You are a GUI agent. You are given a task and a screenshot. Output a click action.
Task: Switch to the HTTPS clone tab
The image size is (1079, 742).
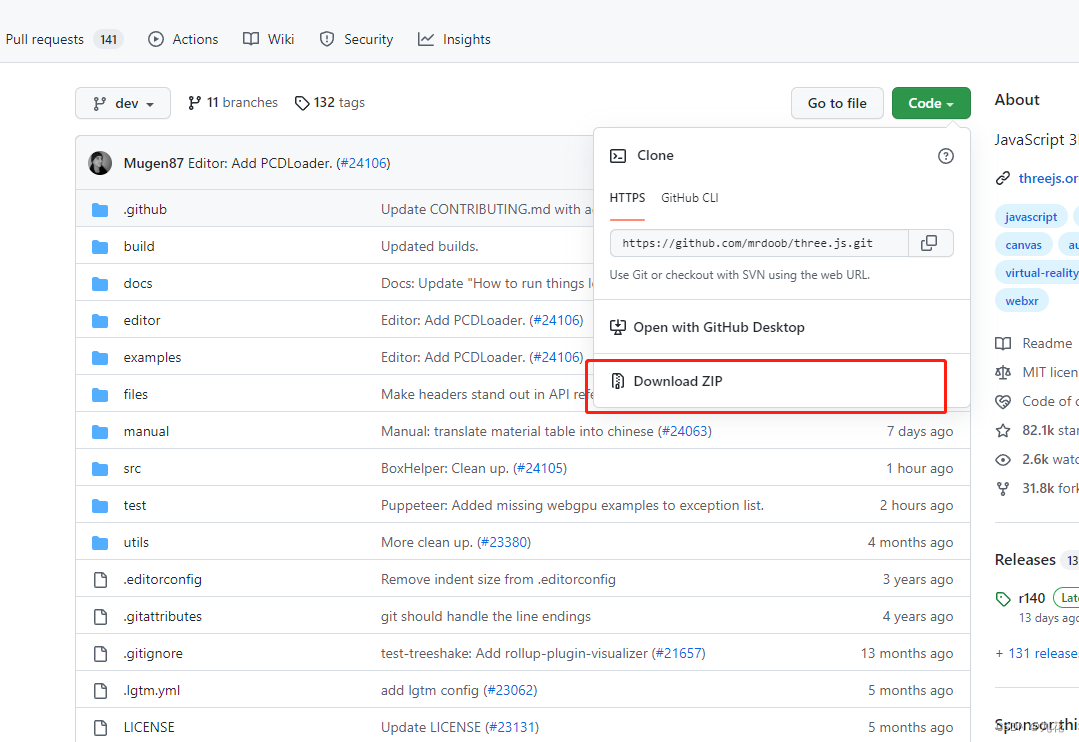628,198
